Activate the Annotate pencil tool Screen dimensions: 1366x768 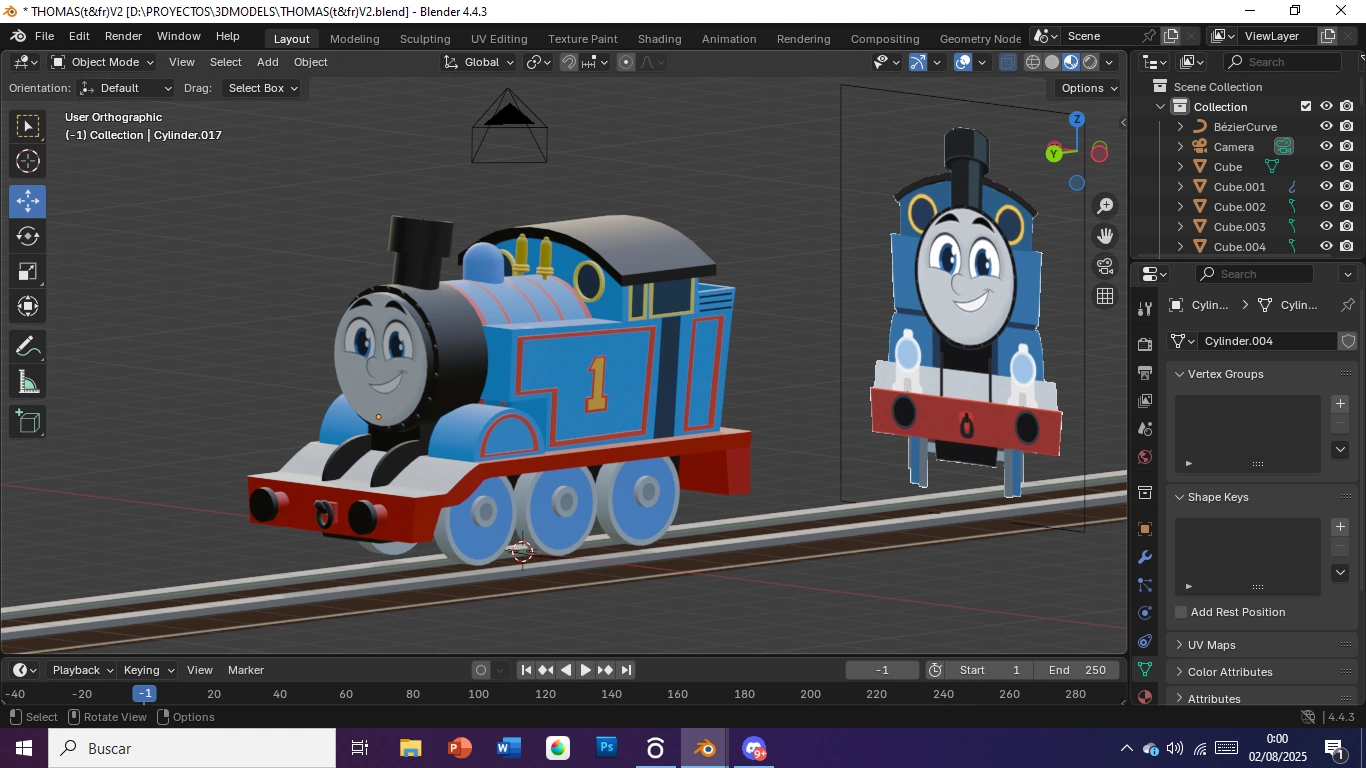[x=28, y=347]
